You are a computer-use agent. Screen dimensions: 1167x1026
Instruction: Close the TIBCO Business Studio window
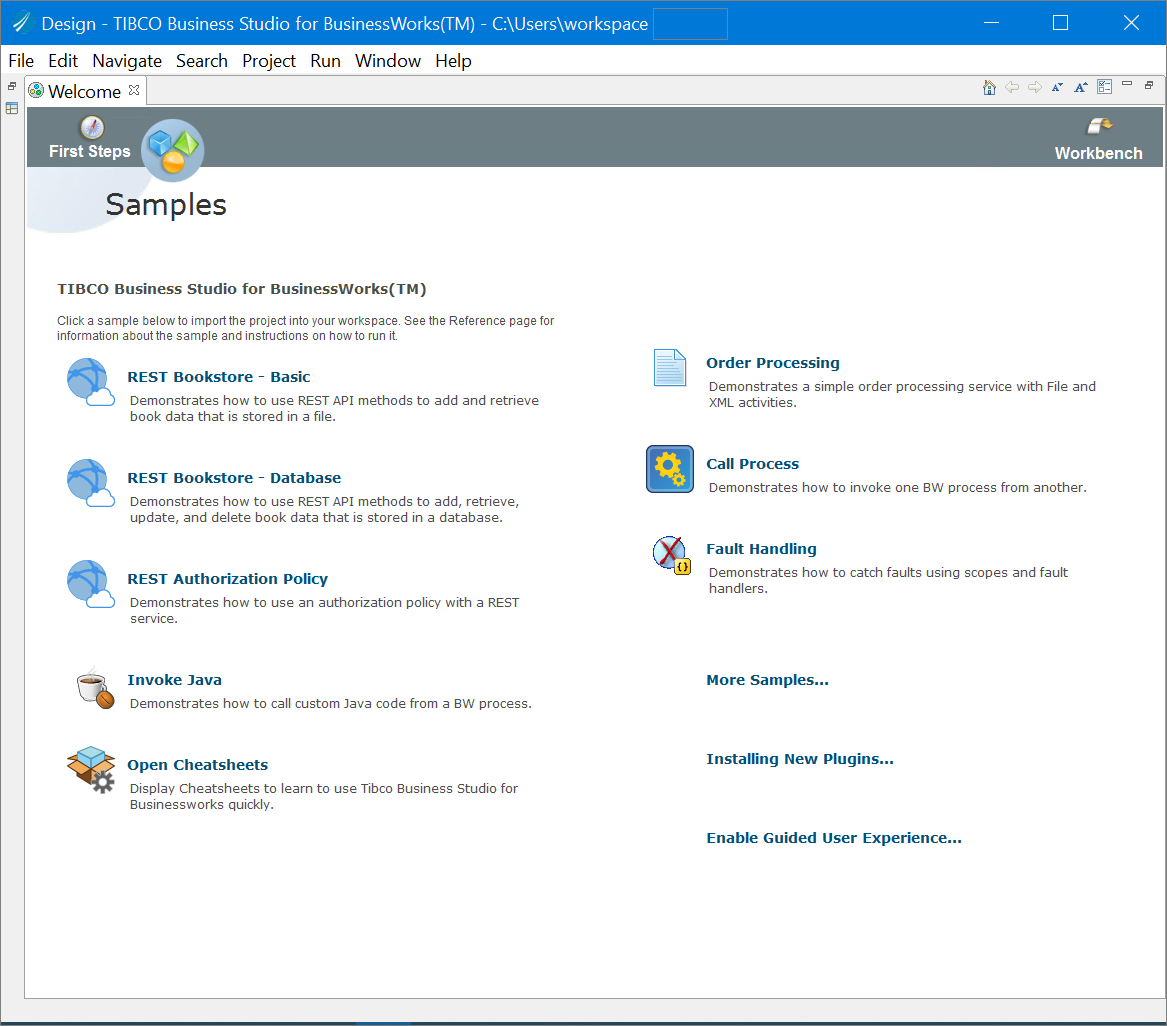pyautogui.click(x=1131, y=23)
